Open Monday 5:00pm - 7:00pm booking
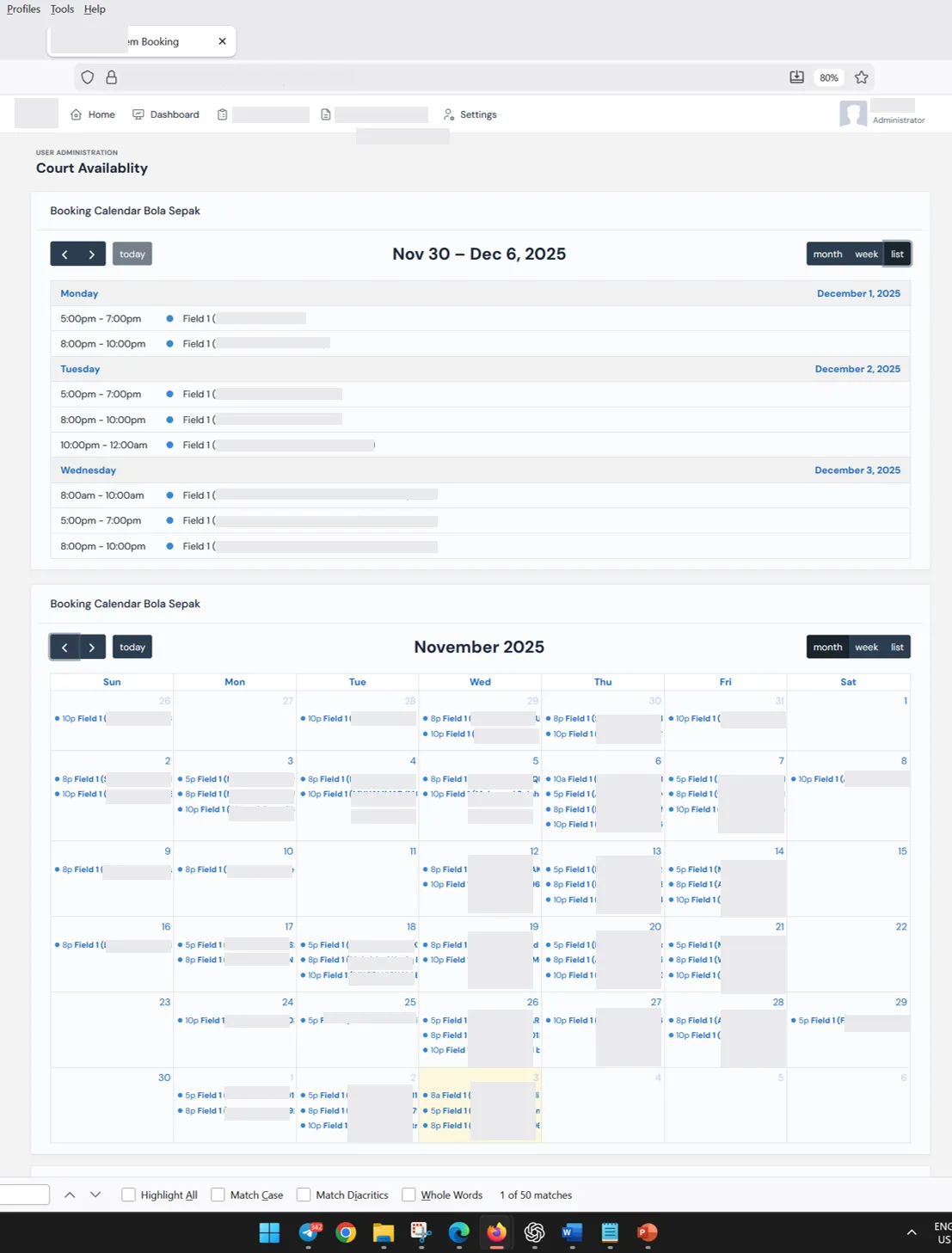 480,318
